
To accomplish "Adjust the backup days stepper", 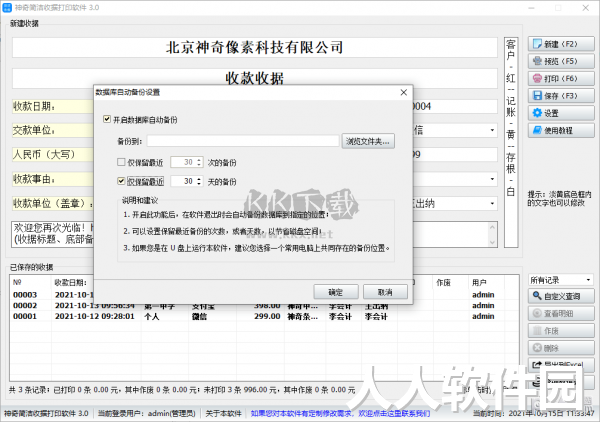I will click(199, 181).
